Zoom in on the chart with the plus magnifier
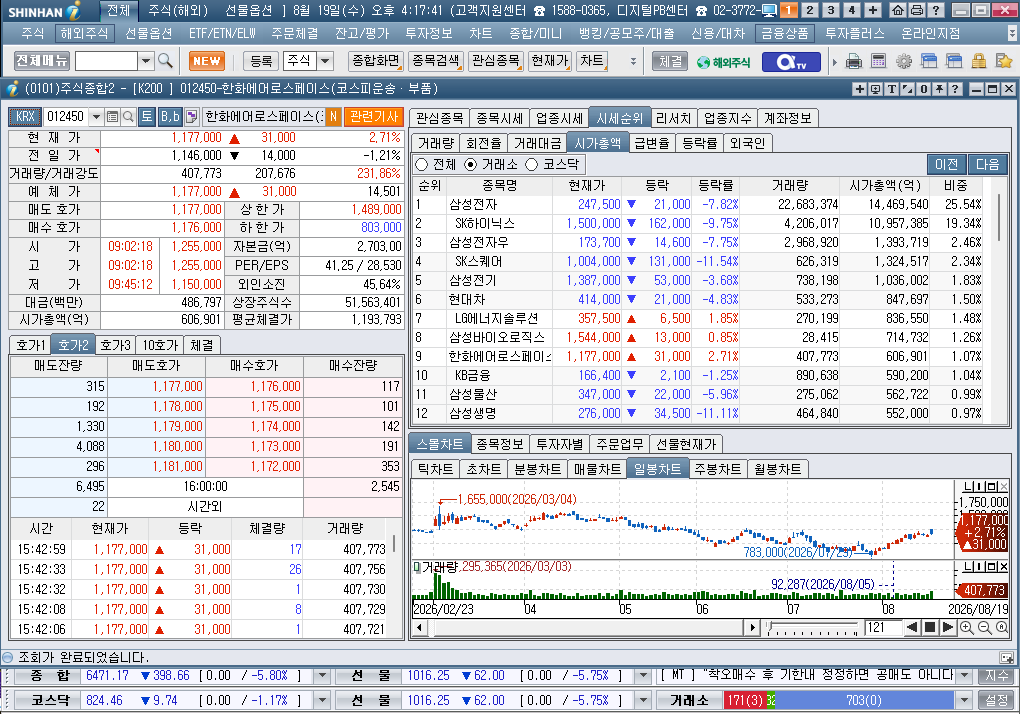 point(967,628)
